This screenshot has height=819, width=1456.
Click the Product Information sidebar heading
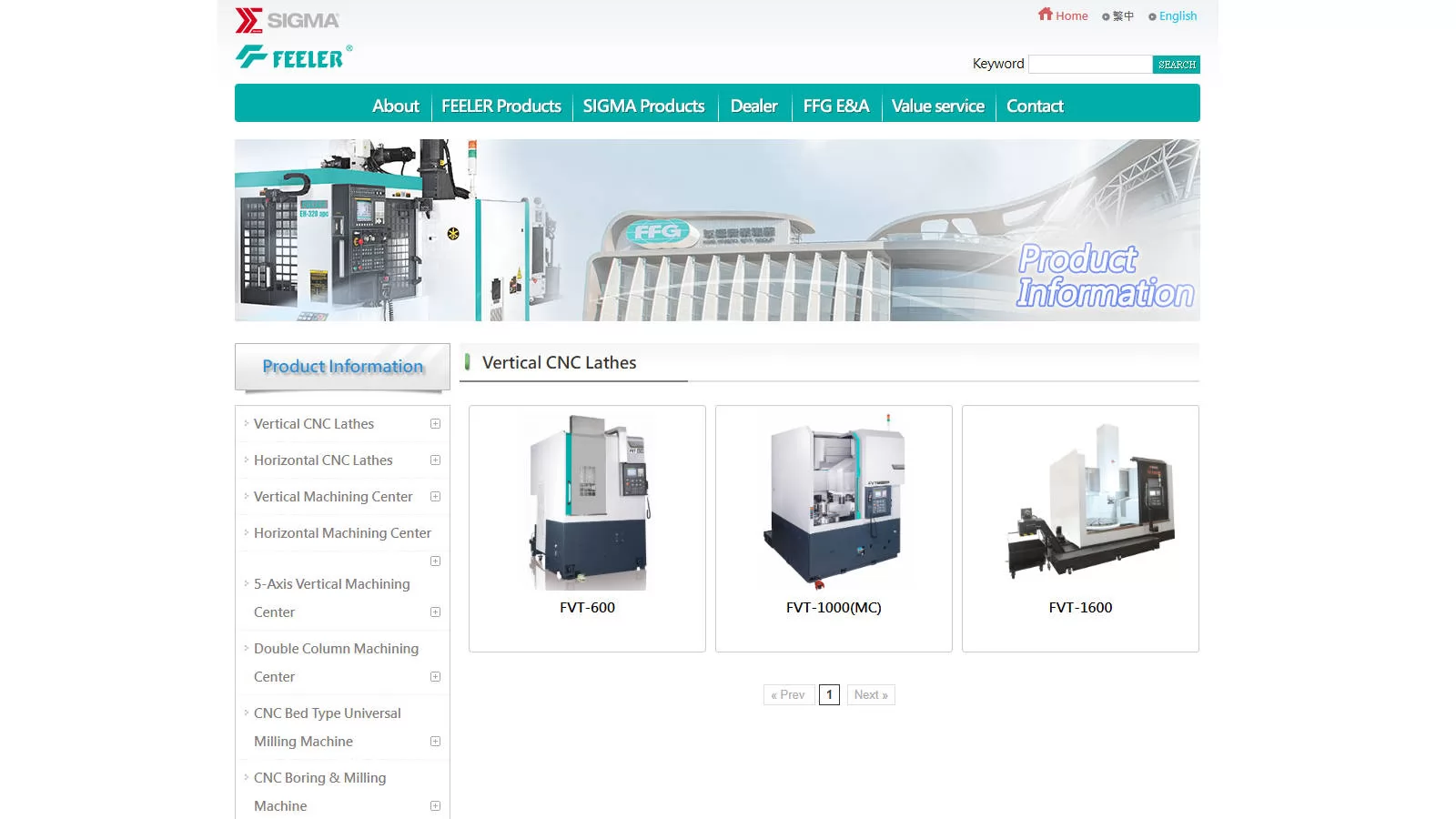click(x=342, y=367)
